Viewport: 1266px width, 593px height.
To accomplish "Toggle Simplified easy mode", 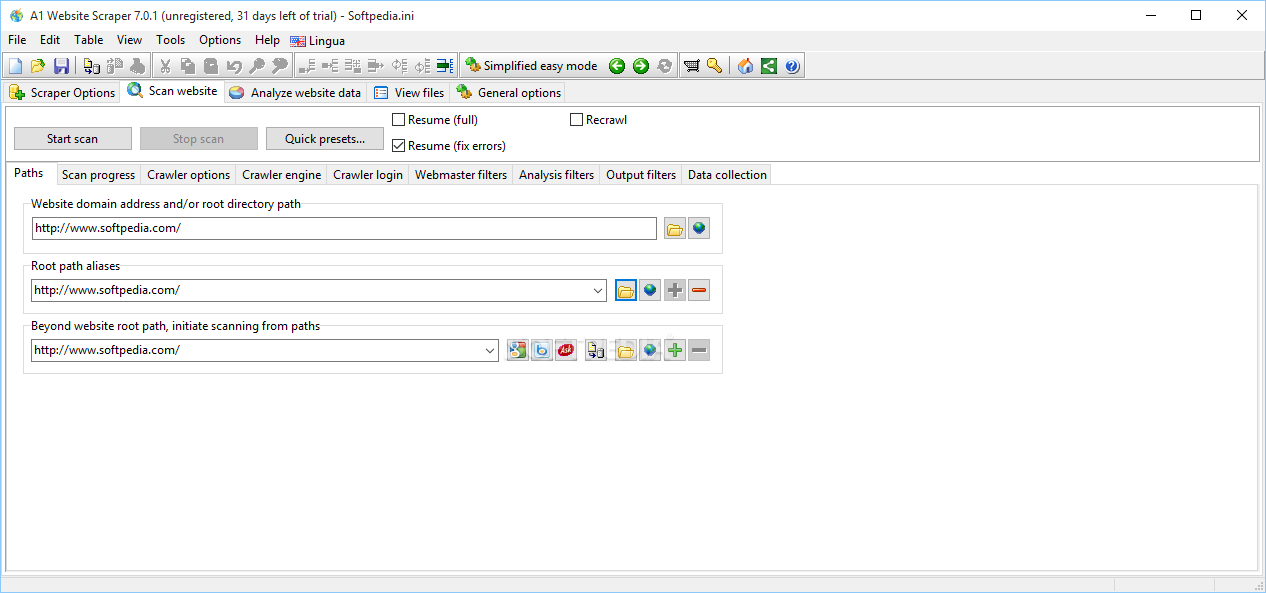I will point(531,66).
